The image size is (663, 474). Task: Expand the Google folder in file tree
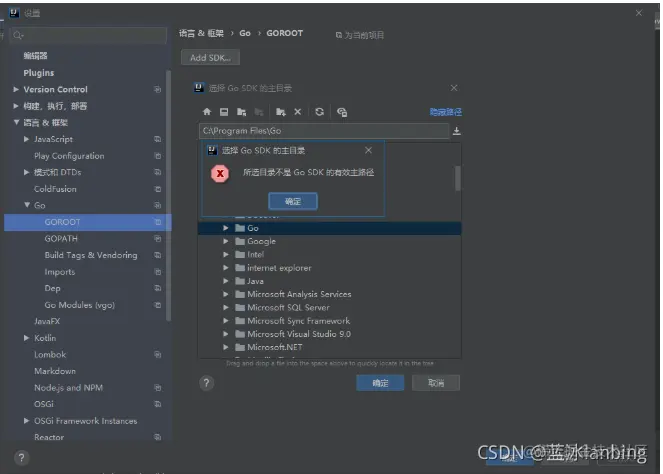click(226, 241)
